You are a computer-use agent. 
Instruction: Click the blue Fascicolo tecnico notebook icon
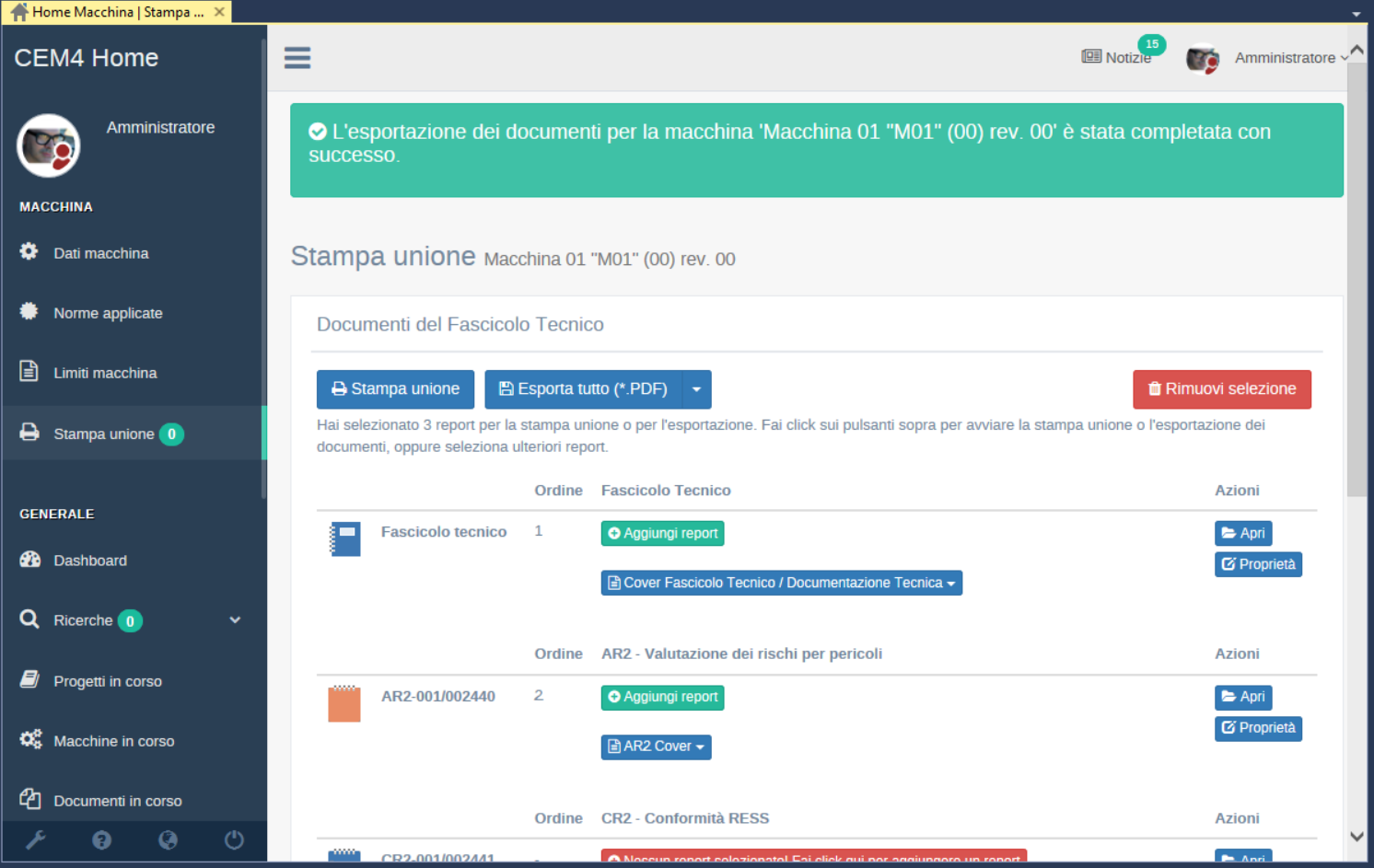click(x=344, y=539)
